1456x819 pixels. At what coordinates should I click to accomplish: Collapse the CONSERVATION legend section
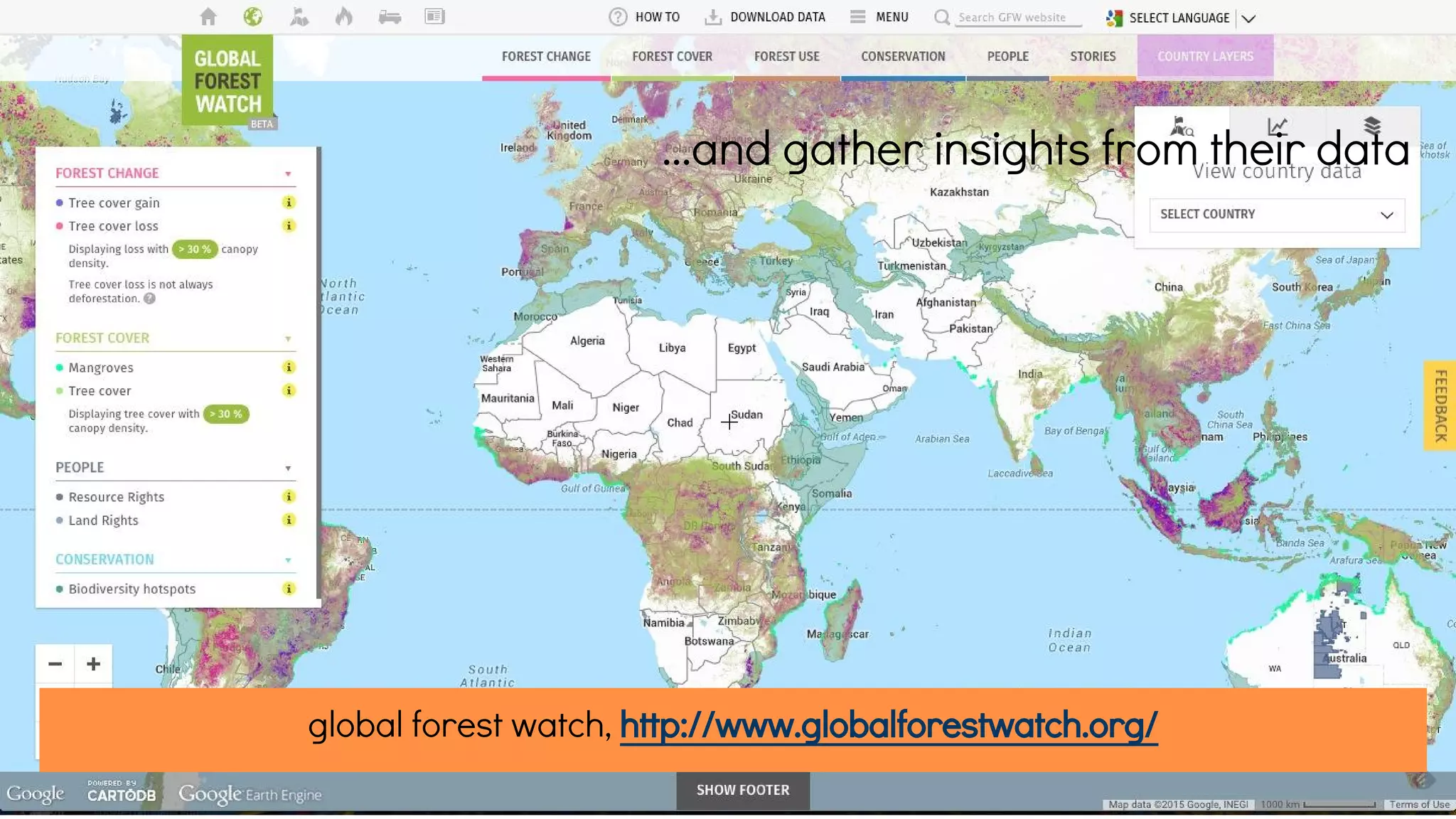click(288, 560)
